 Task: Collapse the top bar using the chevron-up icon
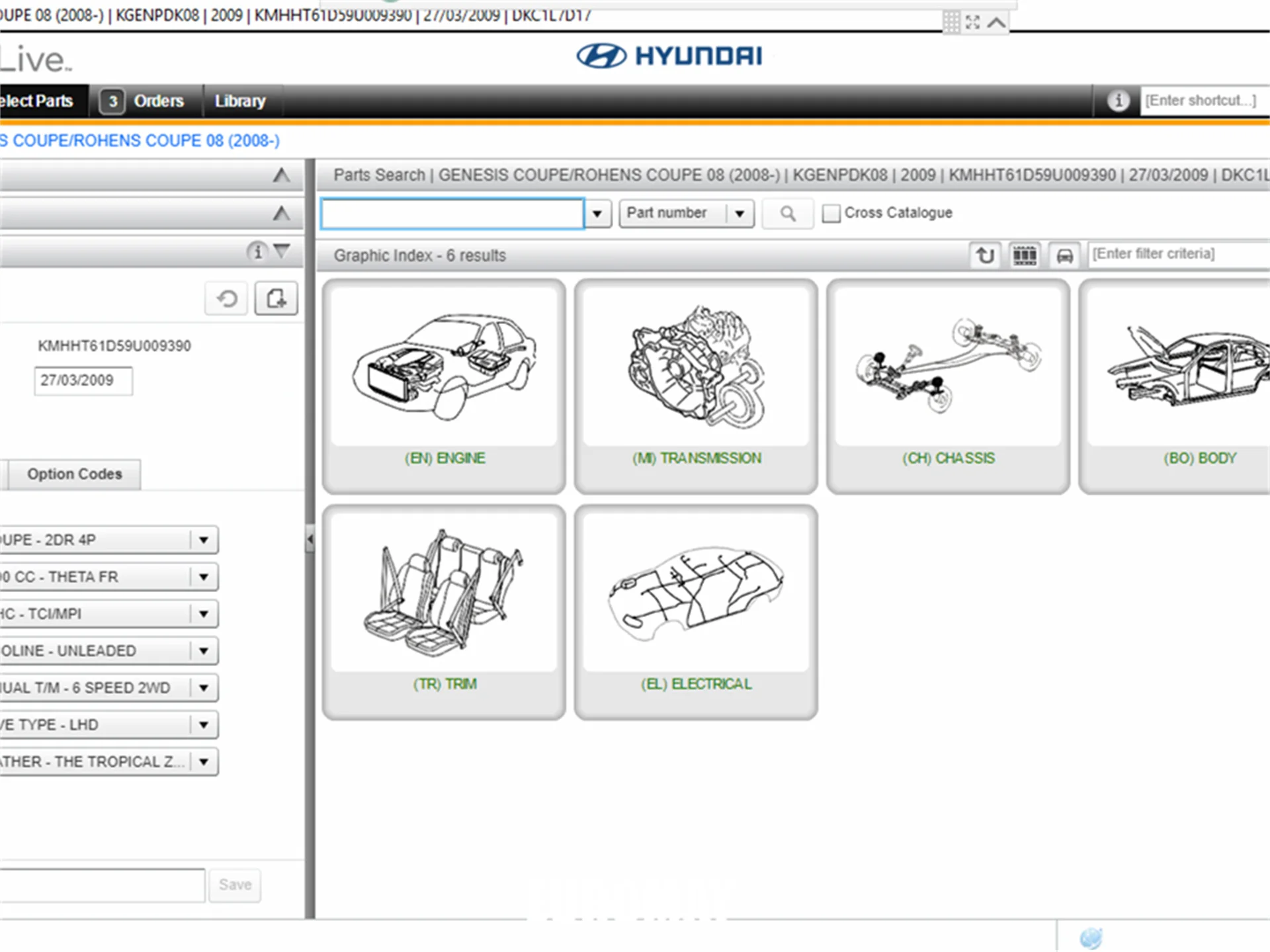[996, 22]
